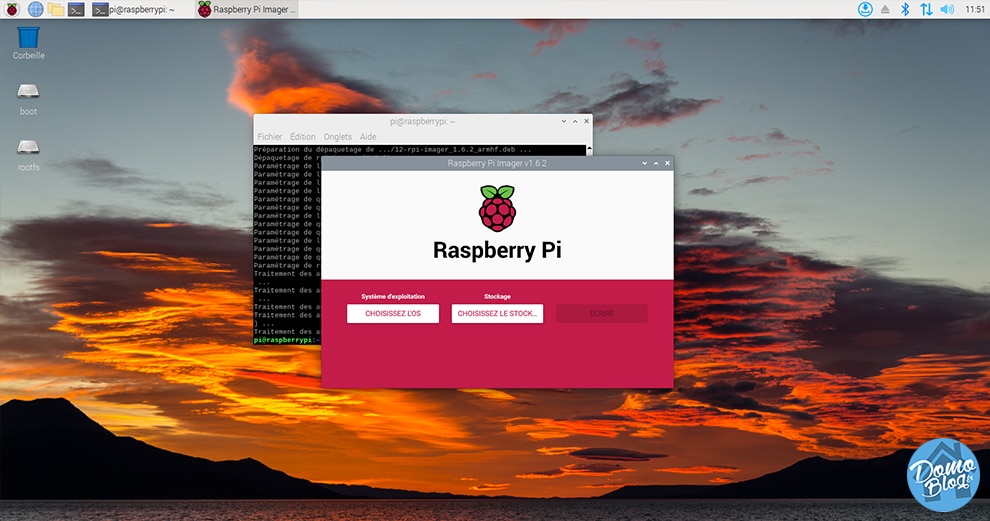
Task: Click the green pi@raspberrypi prompt line
Action: [x=286, y=340]
